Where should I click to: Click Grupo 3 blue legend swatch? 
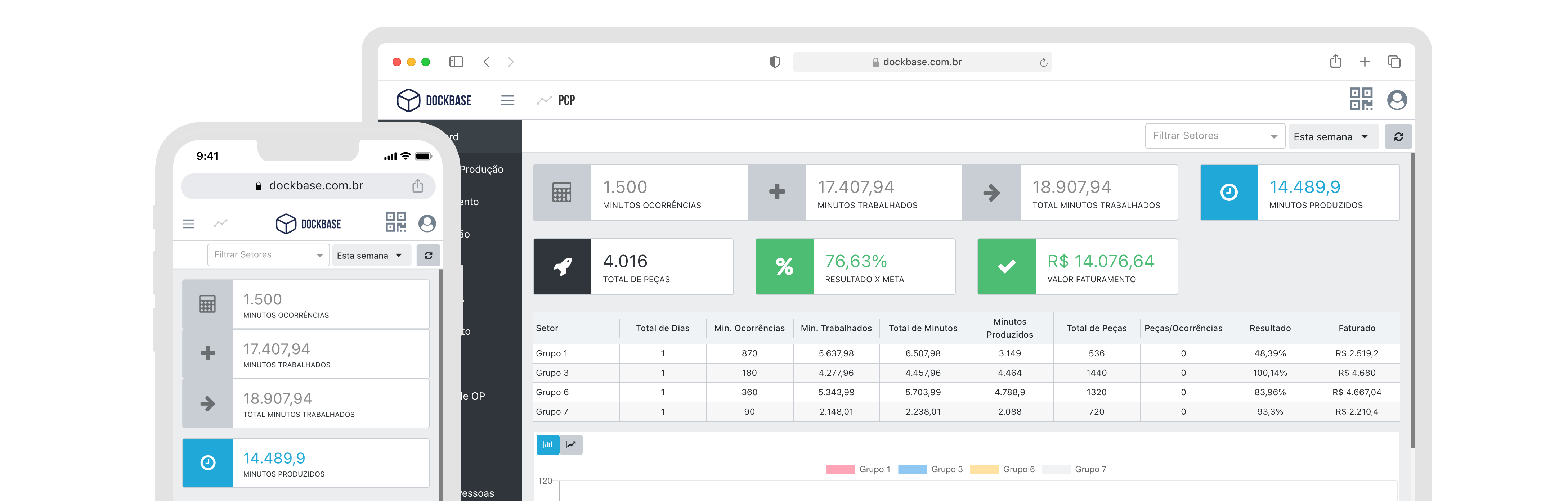click(912, 469)
